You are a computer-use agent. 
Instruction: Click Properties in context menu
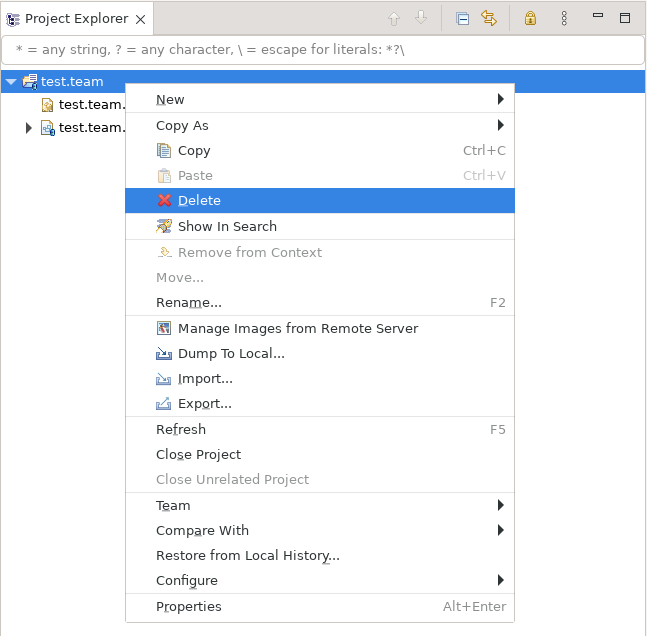click(320, 607)
